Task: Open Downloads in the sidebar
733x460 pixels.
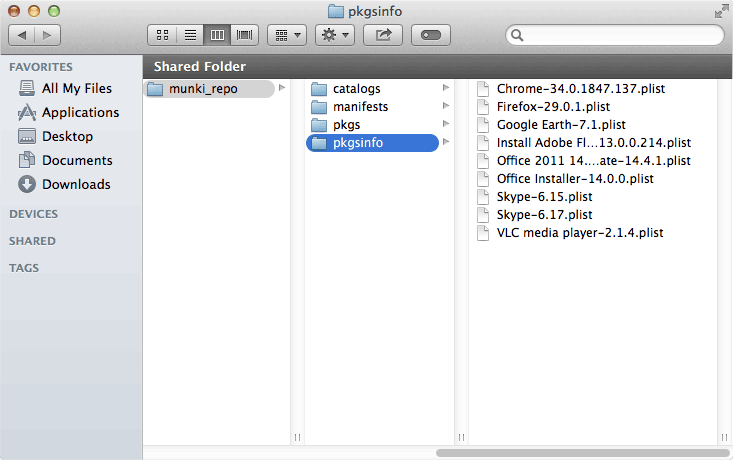Action: pos(76,185)
